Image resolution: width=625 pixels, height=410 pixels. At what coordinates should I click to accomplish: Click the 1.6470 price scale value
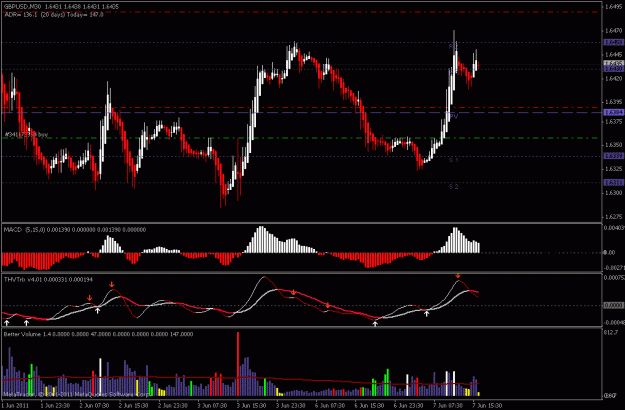[613, 30]
